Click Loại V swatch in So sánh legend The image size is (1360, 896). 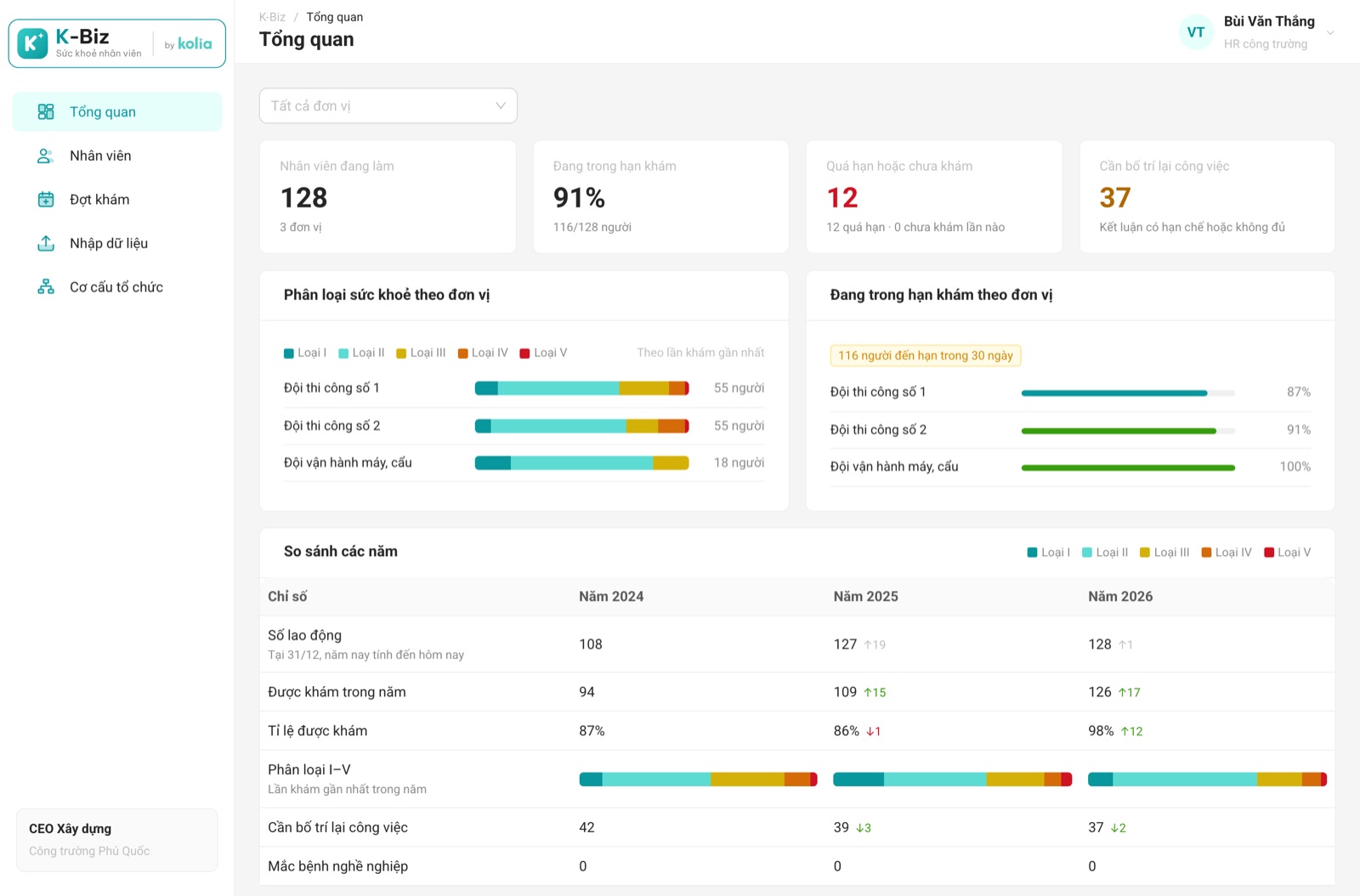[x=1269, y=553]
